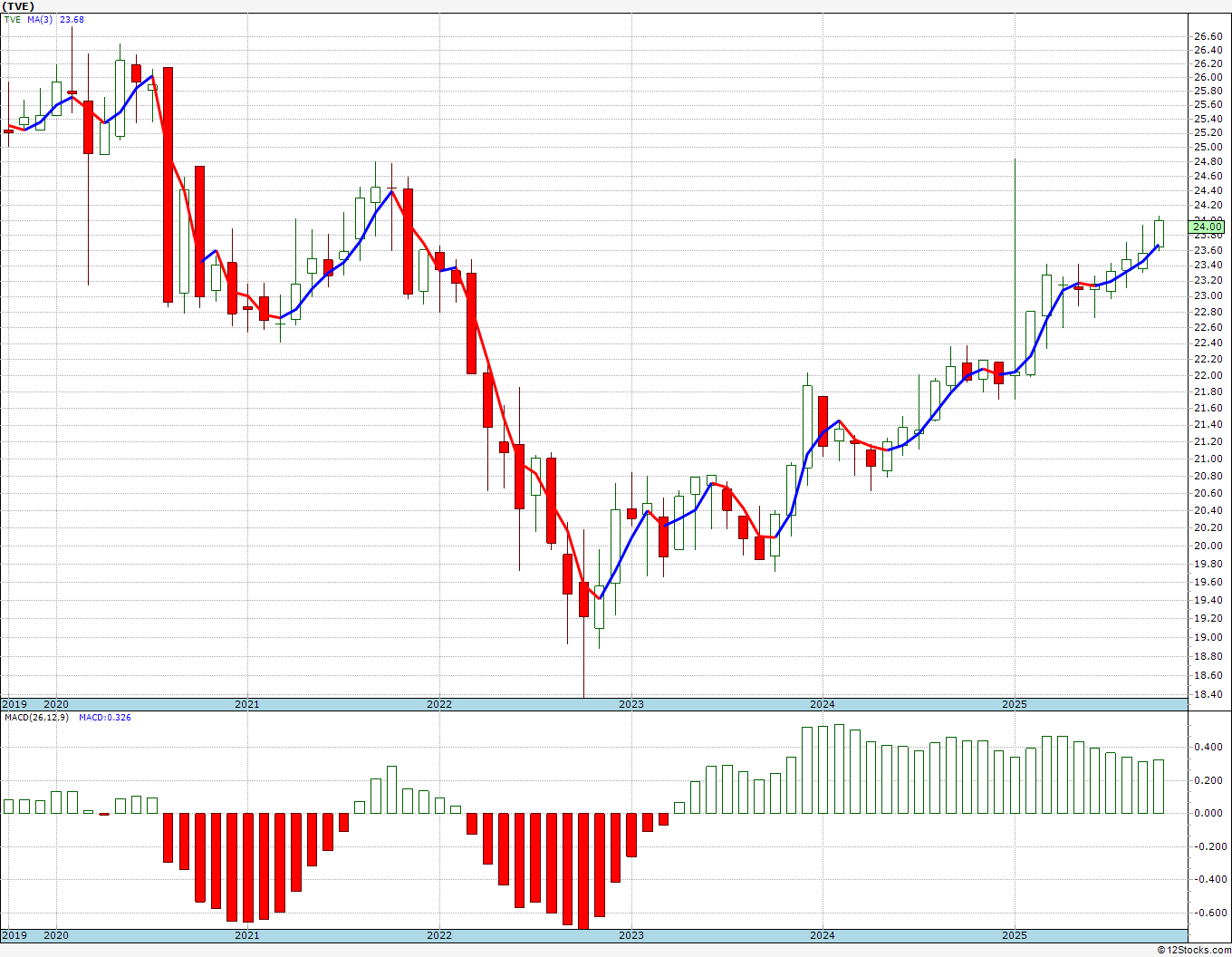Select the 26.00 price axis label
This screenshot has width=1232, height=957.
click(1208, 77)
